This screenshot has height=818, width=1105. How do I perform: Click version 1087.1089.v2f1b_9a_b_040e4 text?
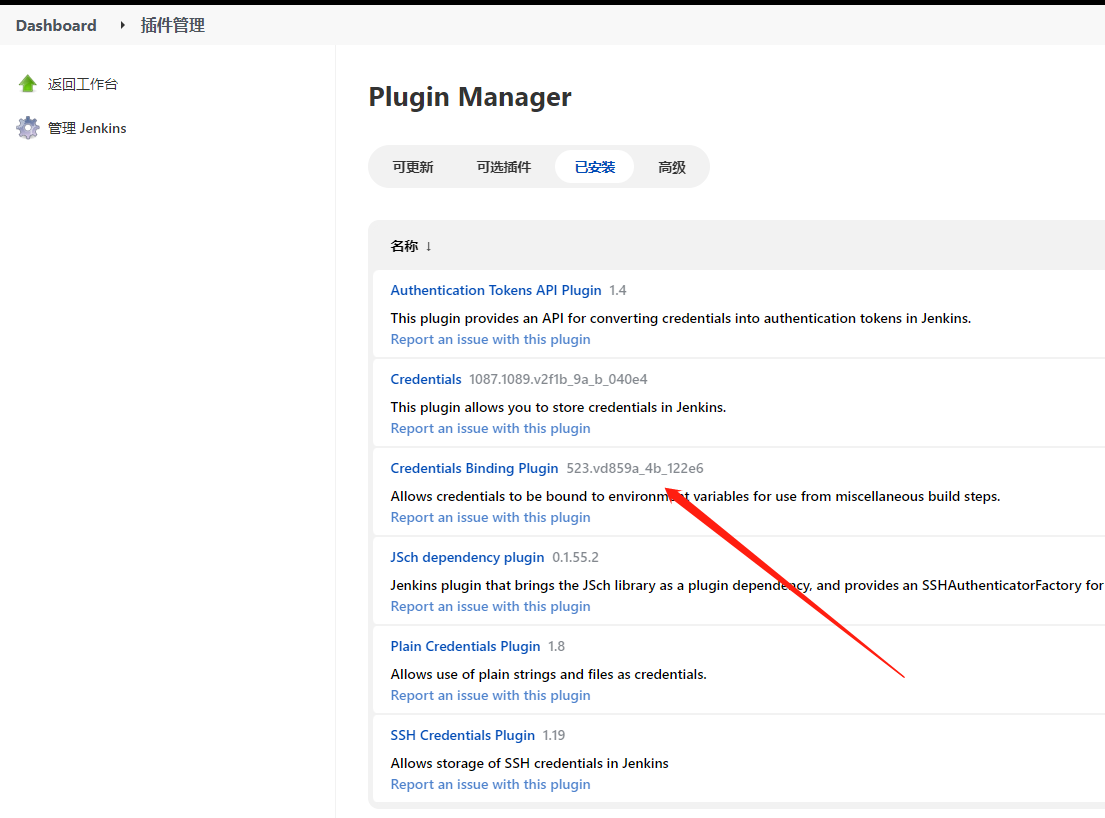(x=558, y=379)
